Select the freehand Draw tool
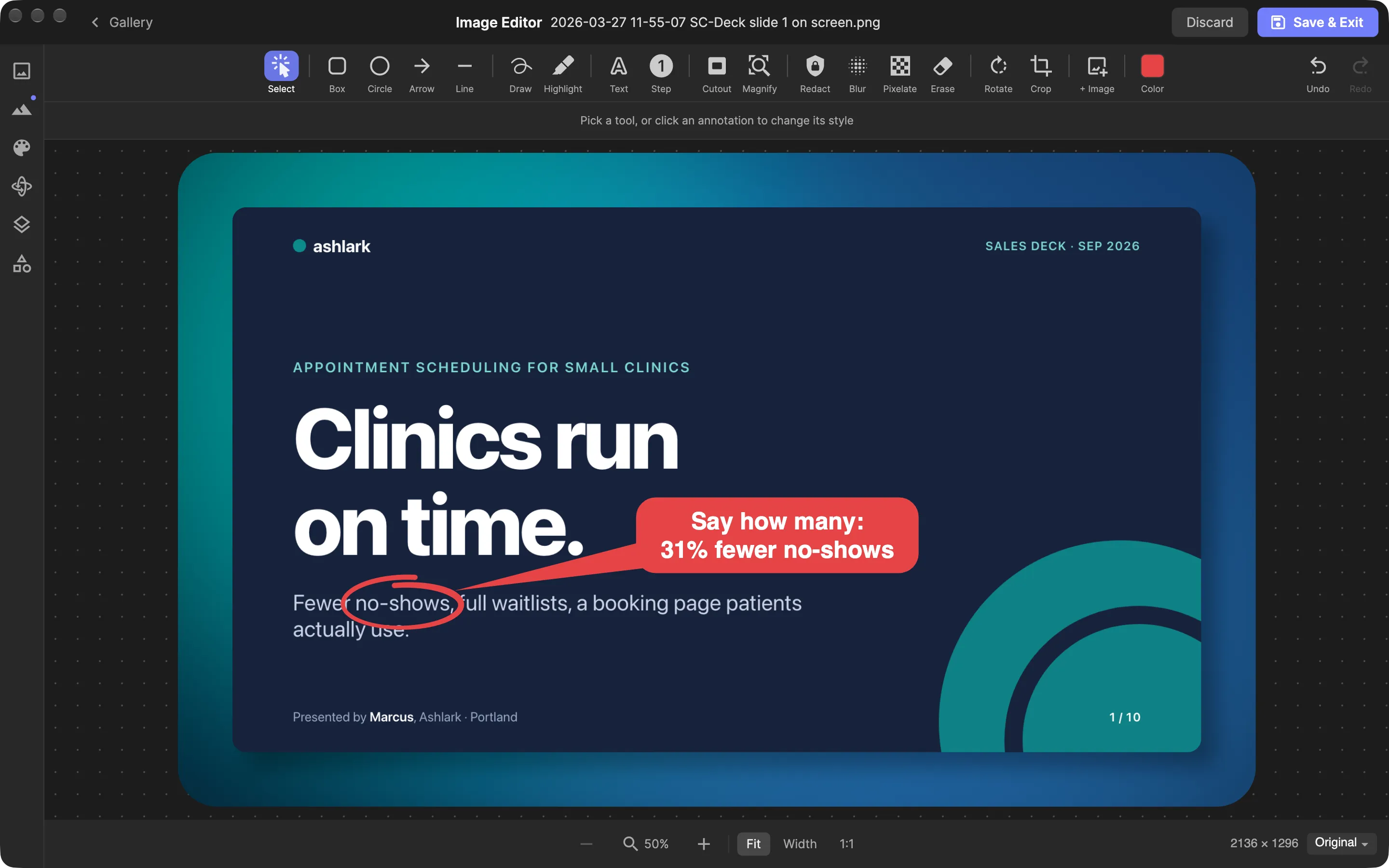 pyautogui.click(x=520, y=73)
